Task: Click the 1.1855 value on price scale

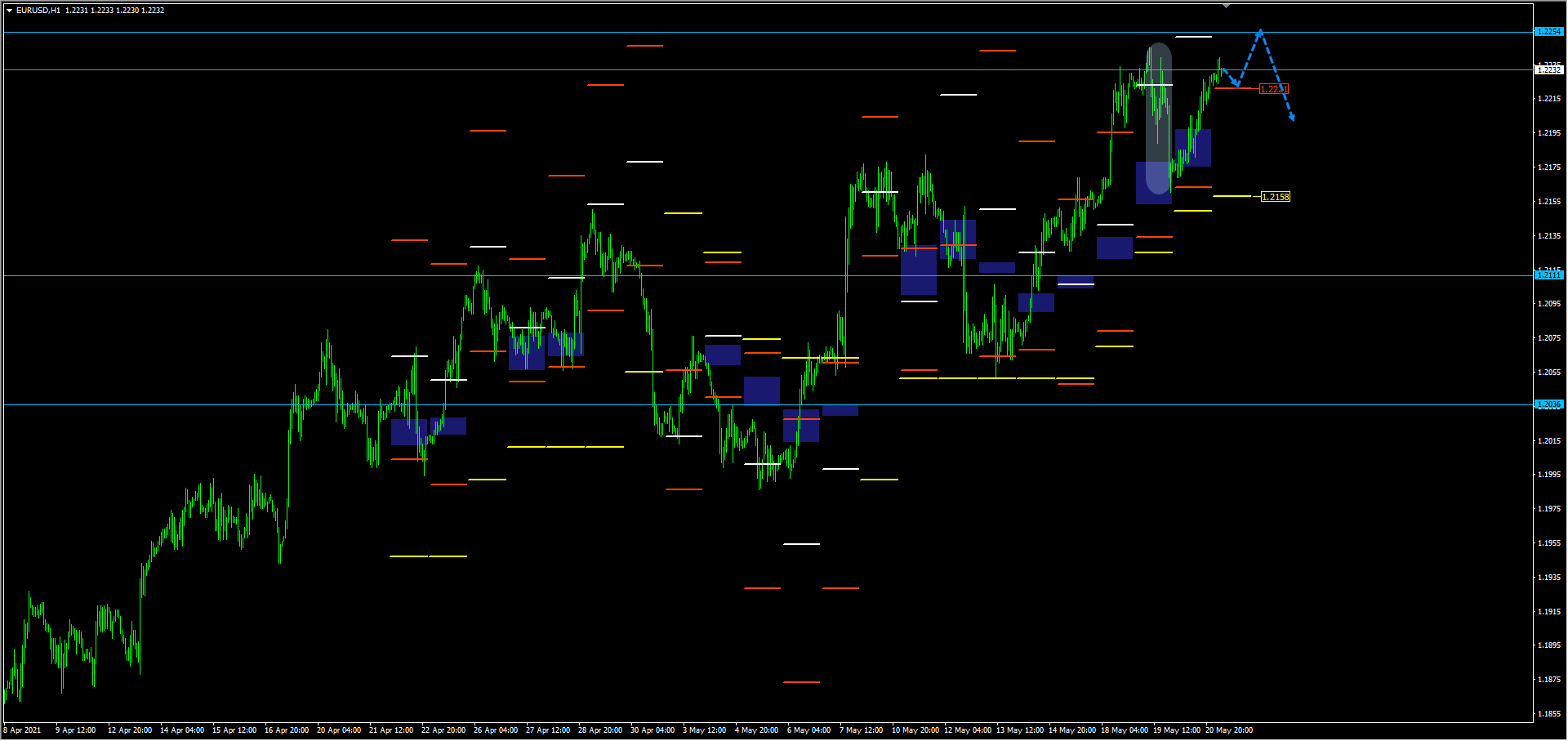Action: tap(1548, 714)
